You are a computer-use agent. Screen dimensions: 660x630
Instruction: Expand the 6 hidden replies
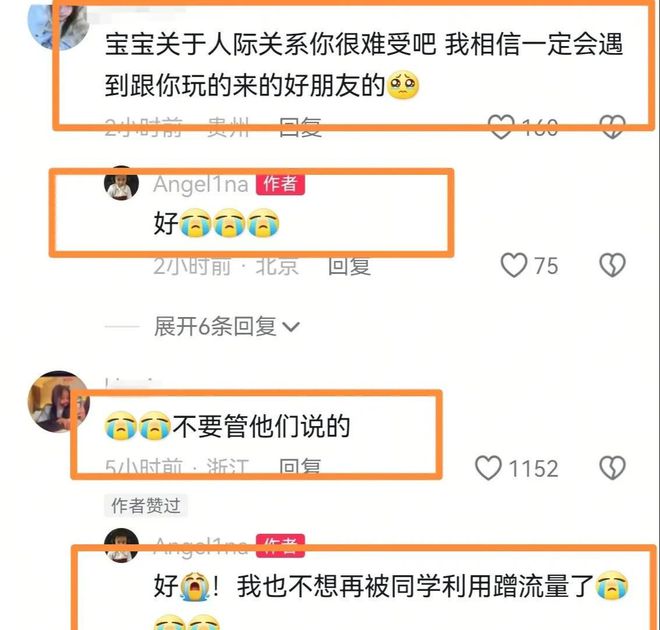(x=215, y=327)
